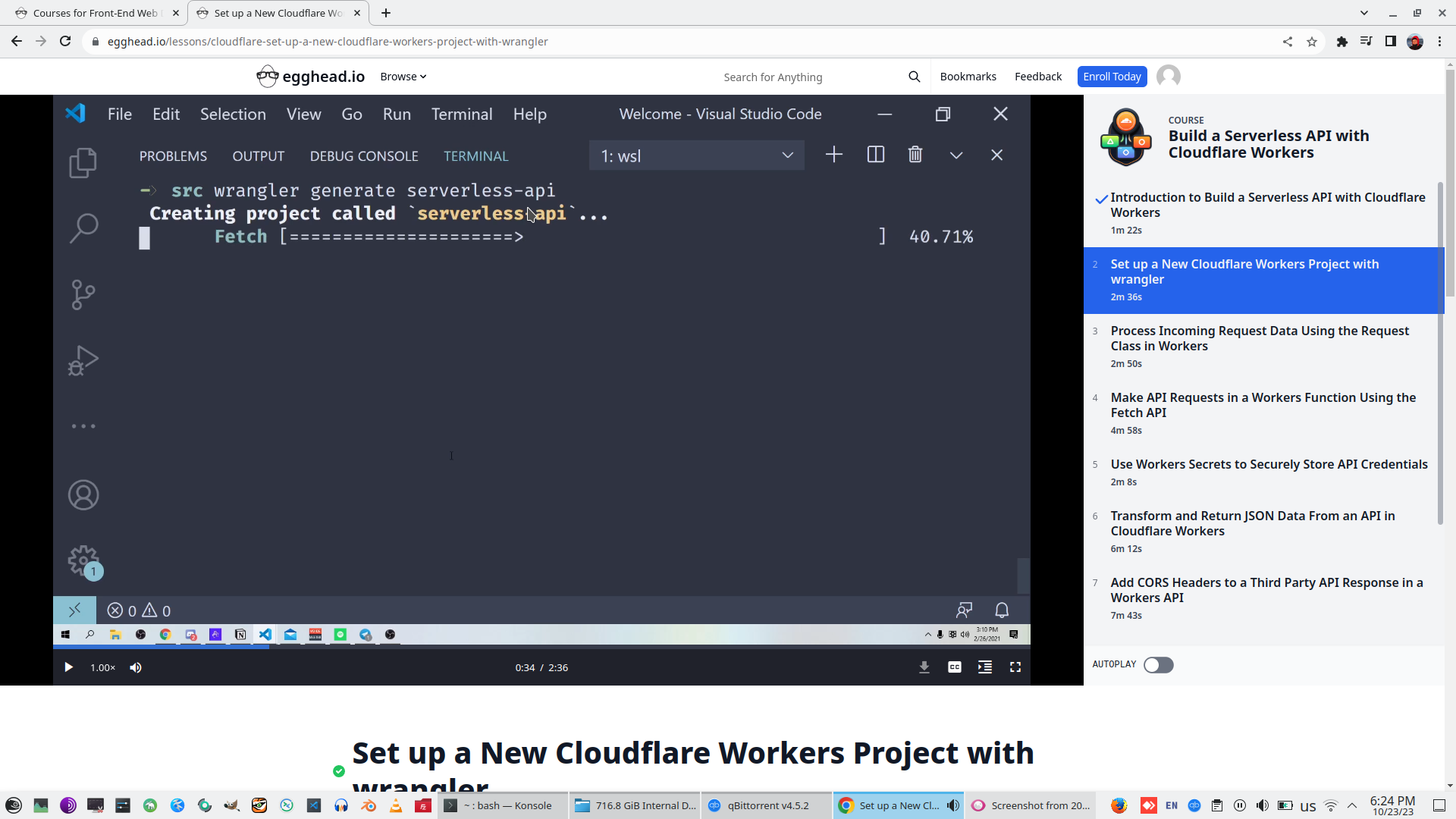Viewport: 1456px width, 819px height.
Task: Mute the video player volume
Action: [x=136, y=667]
